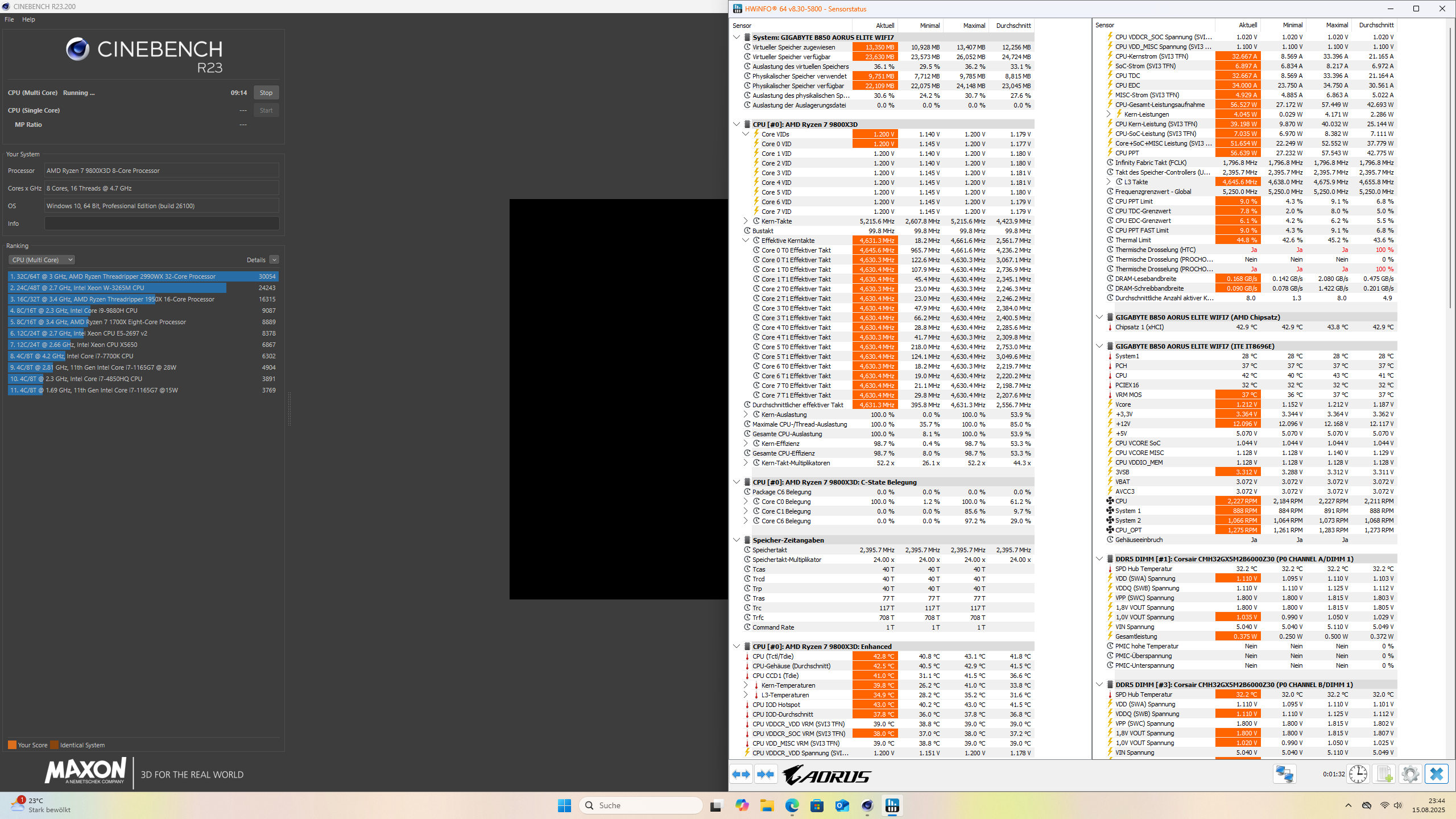Click the HWiNFO sensor list vertical scrollbar
This screenshot has height=819, width=1456.
pyautogui.click(x=1451, y=171)
